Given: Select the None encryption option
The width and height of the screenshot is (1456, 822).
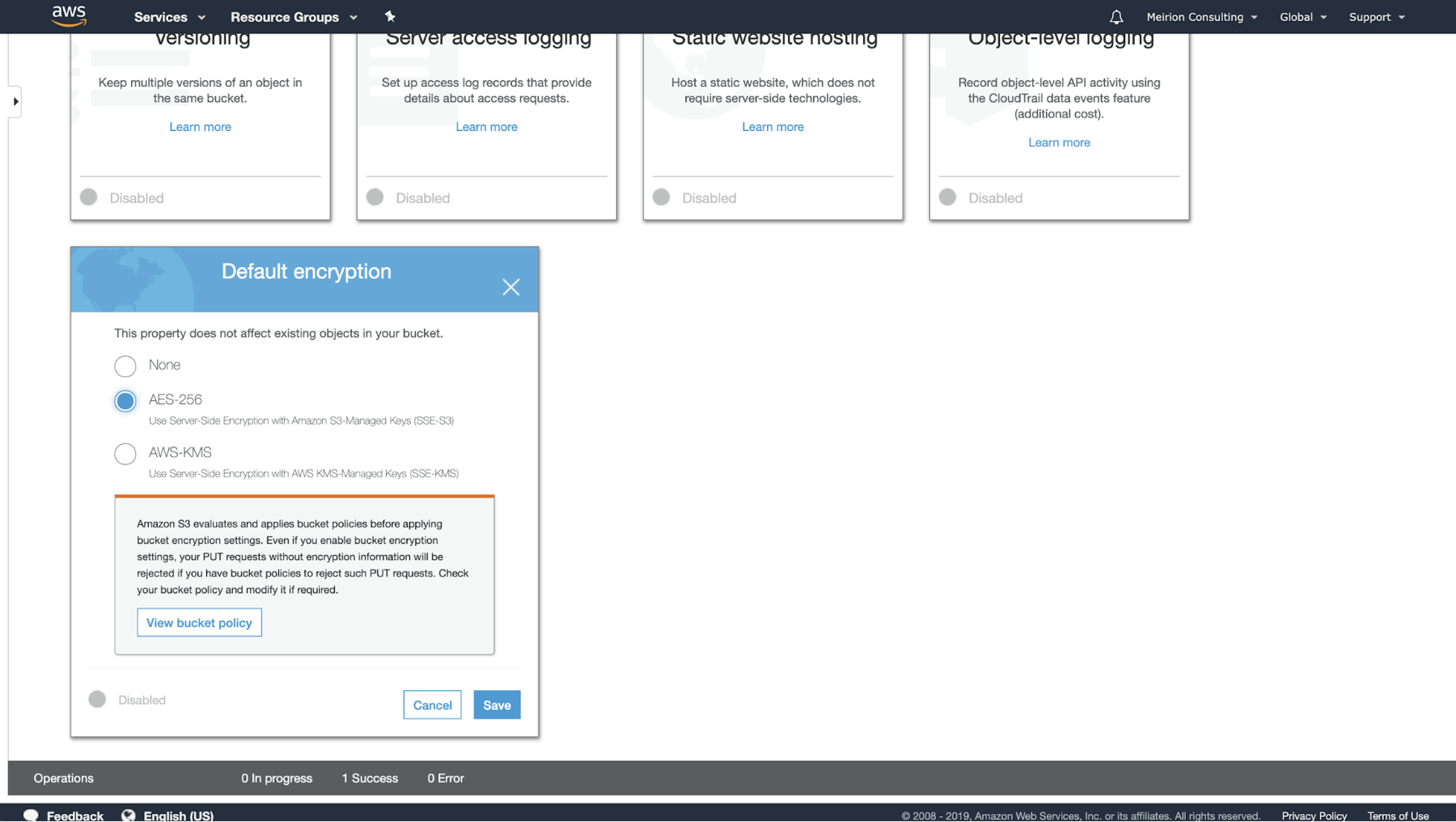Looking at the screenshot, I should pos(125,366).
